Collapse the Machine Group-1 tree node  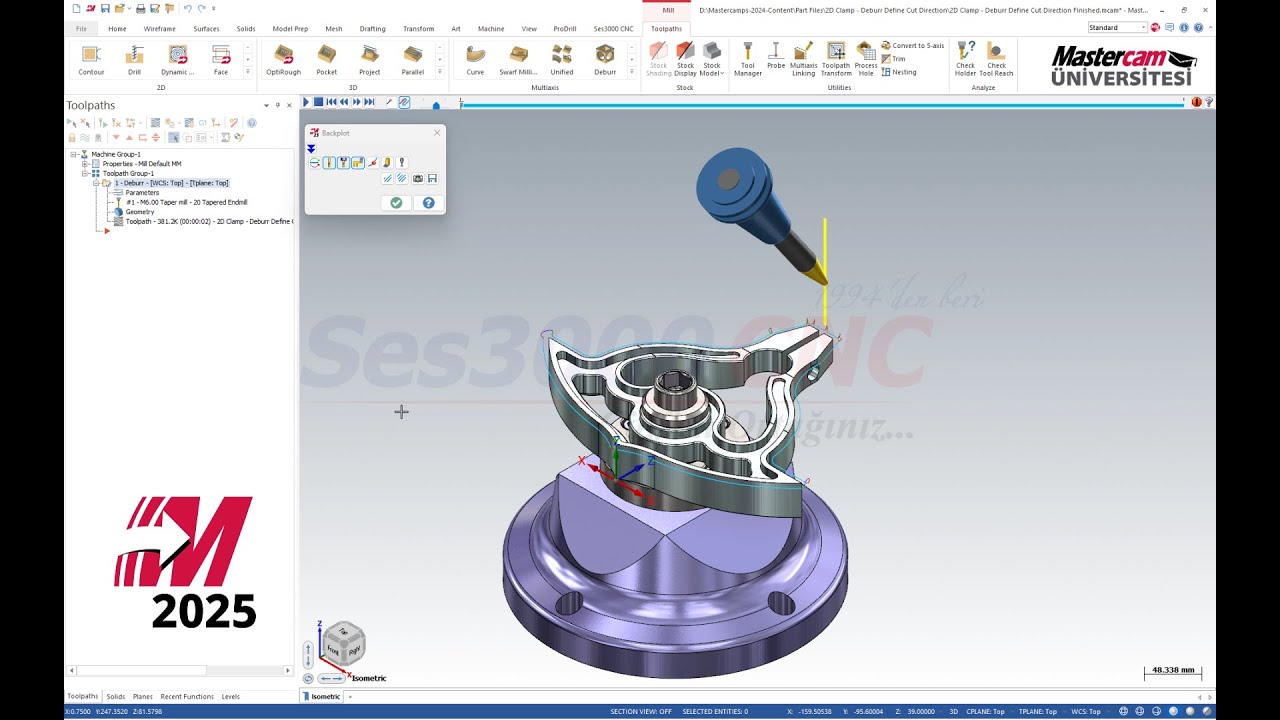[73, 154]
